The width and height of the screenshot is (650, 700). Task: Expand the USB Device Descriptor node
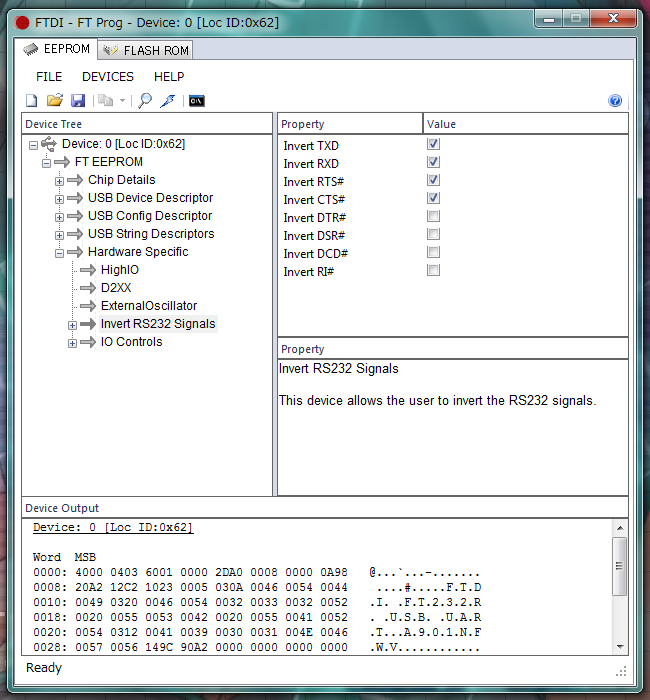click(59, 199)
